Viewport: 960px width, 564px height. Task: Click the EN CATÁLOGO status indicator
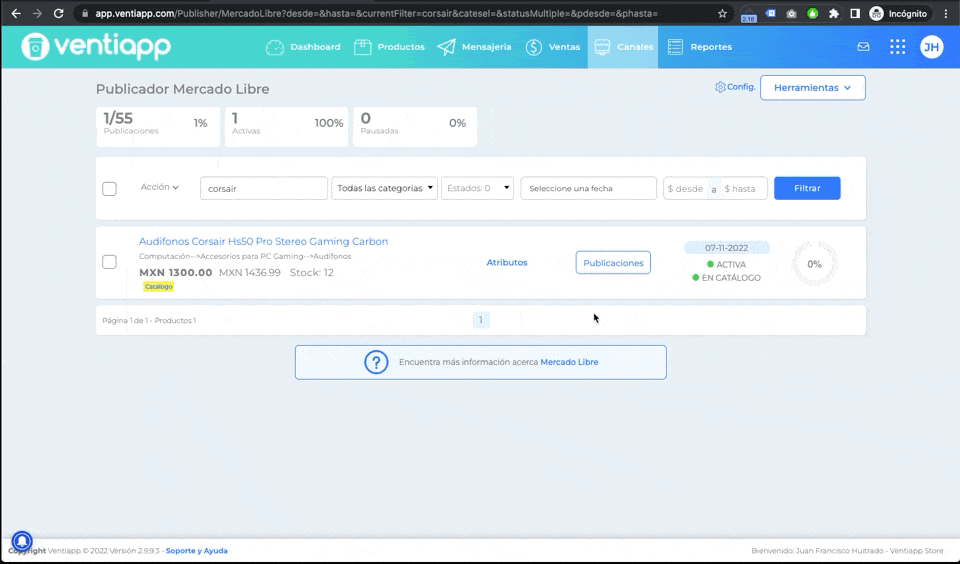[x=726, y=278]
